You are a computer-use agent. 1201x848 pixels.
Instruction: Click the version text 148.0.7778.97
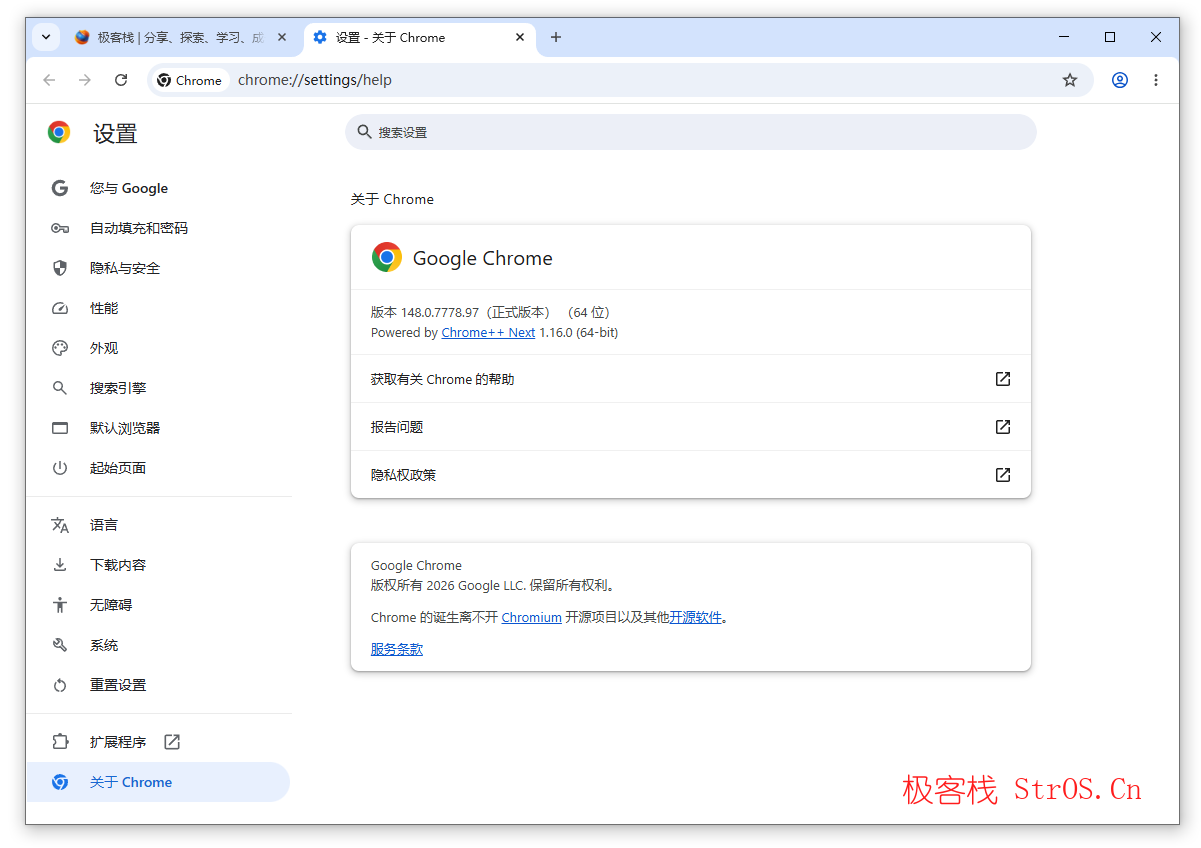440,313
